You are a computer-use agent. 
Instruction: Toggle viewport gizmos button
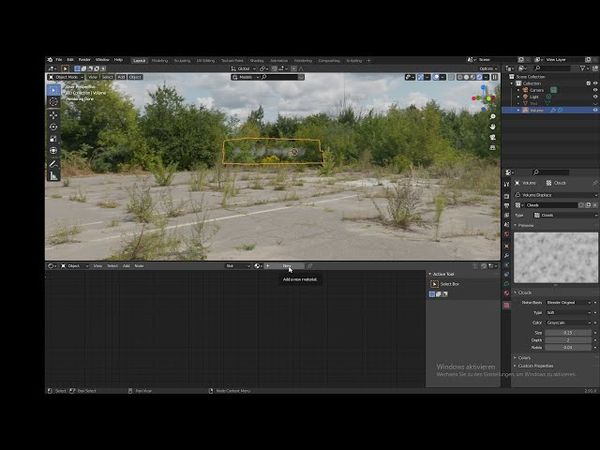pyautogui.click(x=421, y=77)
